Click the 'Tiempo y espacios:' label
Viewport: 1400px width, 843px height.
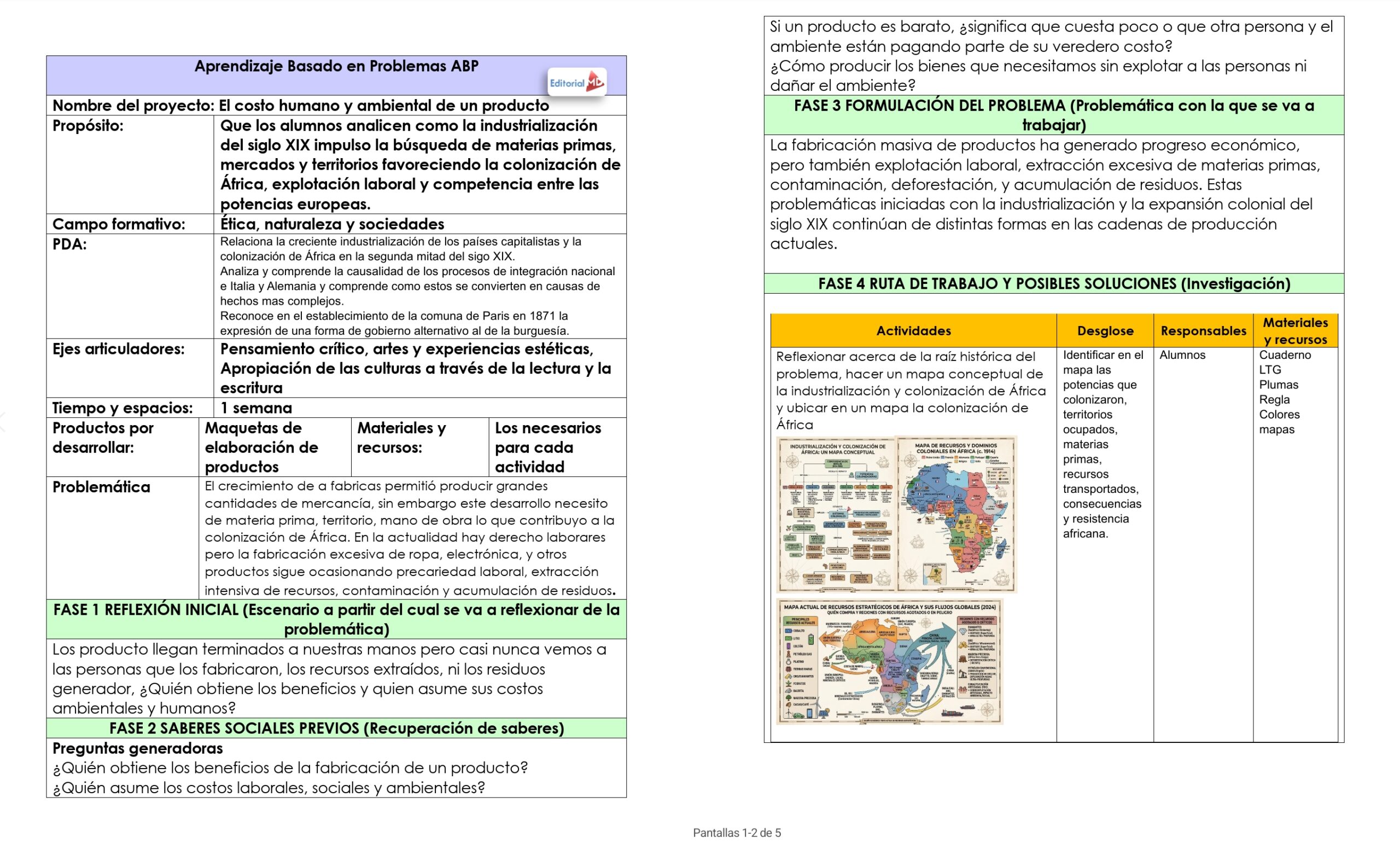click(122, 408)
